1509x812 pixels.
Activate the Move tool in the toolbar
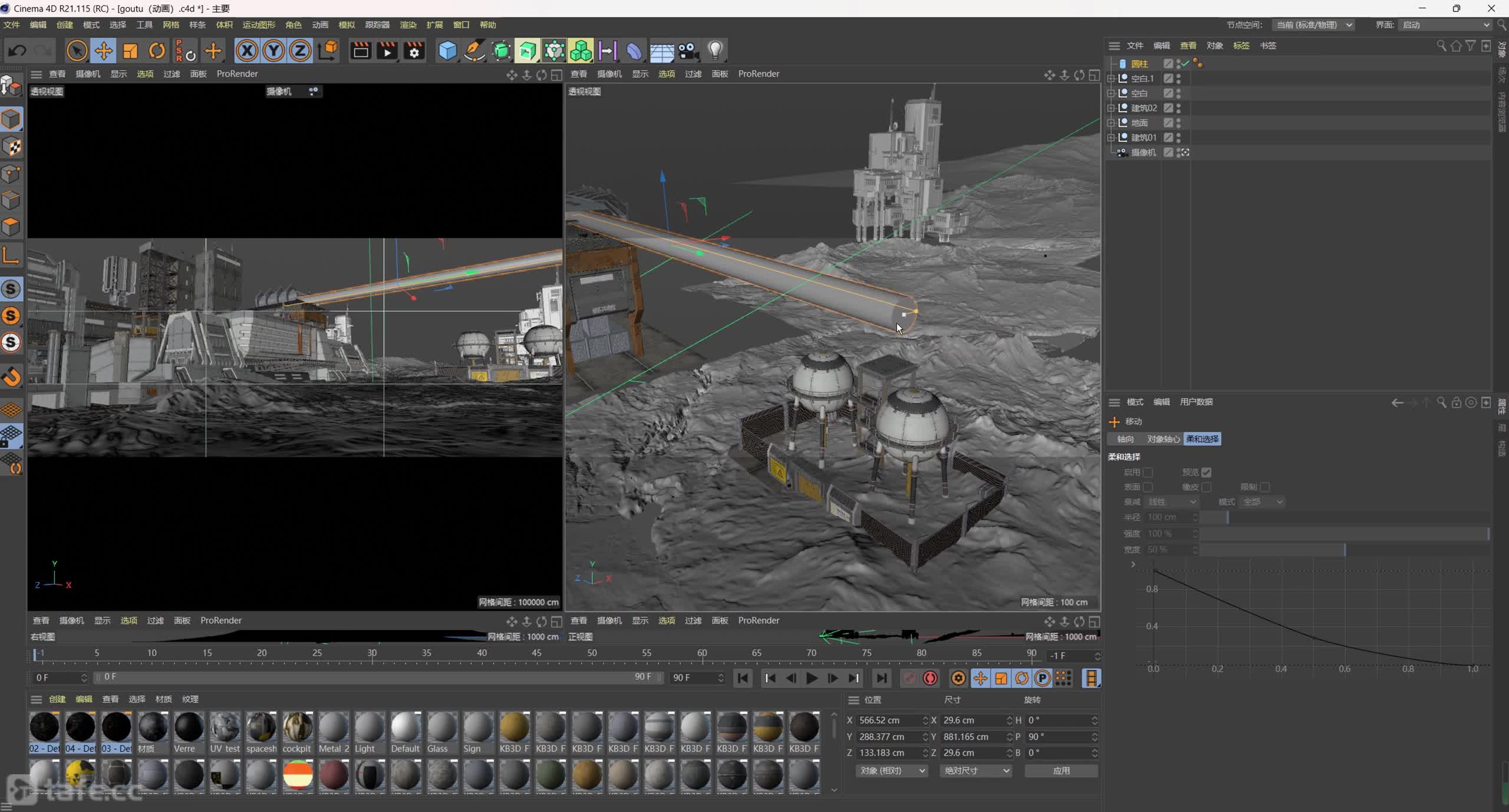(104, 51)
